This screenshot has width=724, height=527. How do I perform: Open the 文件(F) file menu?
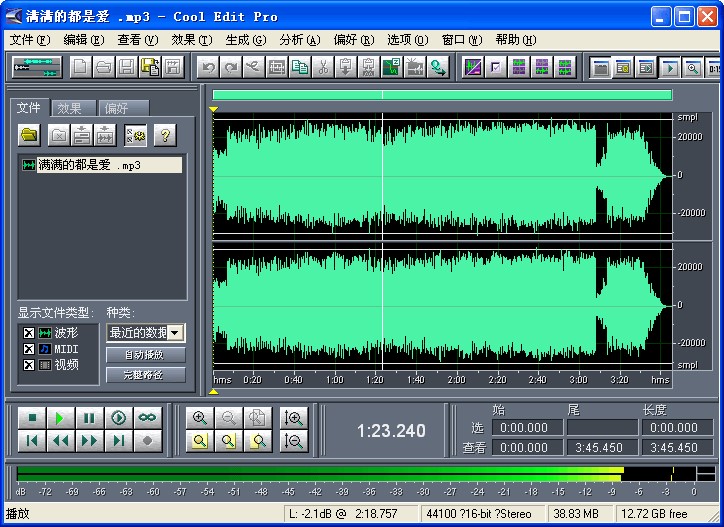tap(29, 40)
